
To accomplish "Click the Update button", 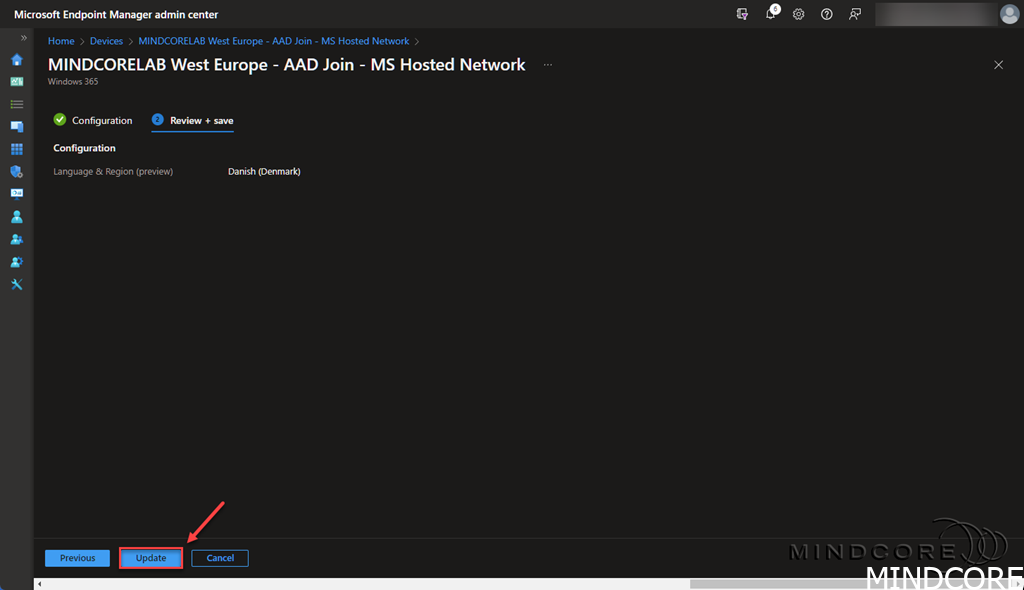I will pos(151,558).
